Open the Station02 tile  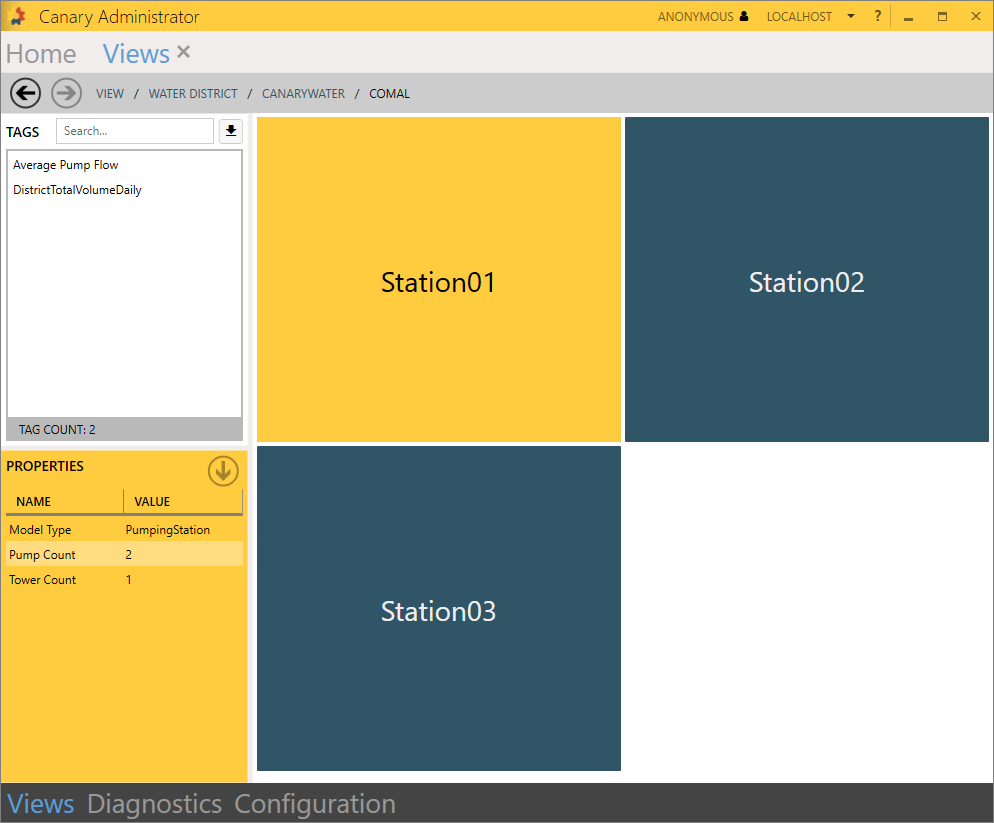(x=806, y=280)
